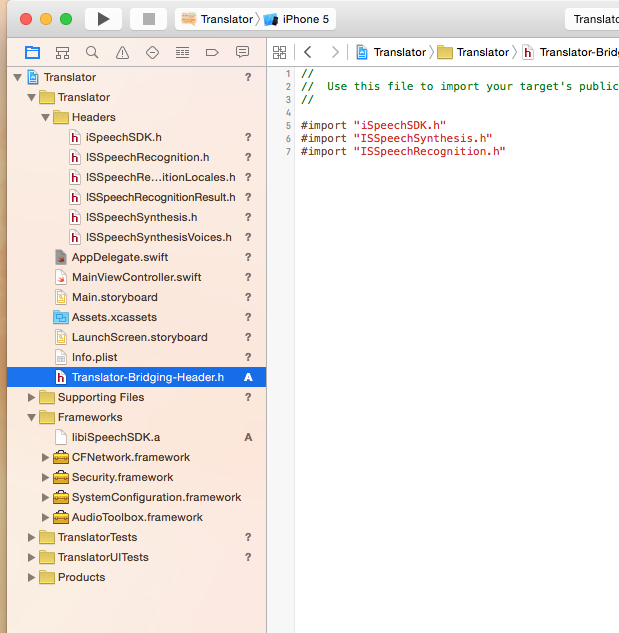
Task: Select ISSpeechSynthesisVoices.h file
Action: click(136, 237)
